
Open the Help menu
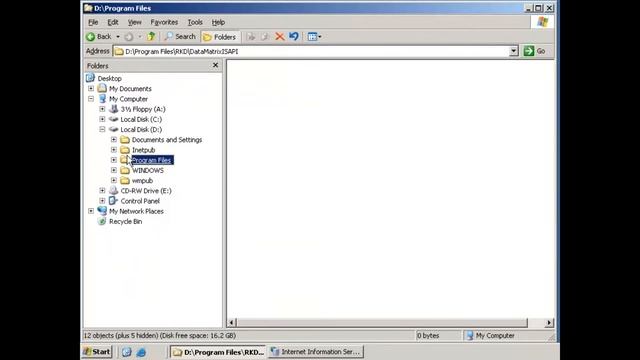(218, 22)
